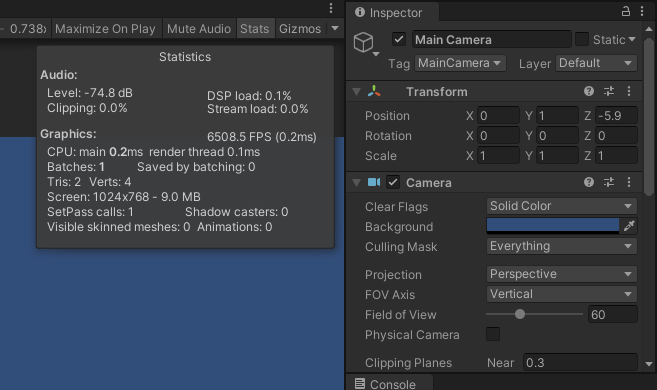Switch to the Console tab

point(385,384)
